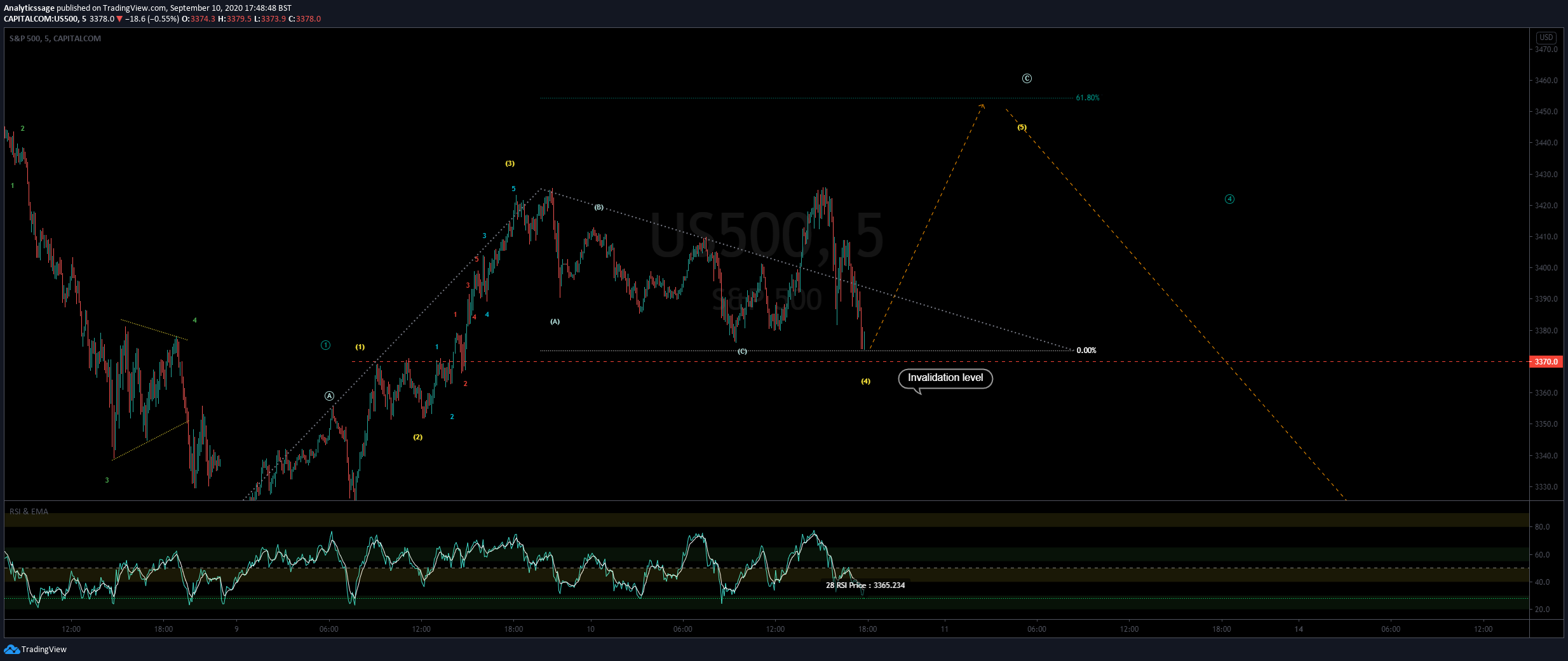The image size is (1568, 661).
Task: Click 80.0 on the RSI axis
Action: (1542, 527)
